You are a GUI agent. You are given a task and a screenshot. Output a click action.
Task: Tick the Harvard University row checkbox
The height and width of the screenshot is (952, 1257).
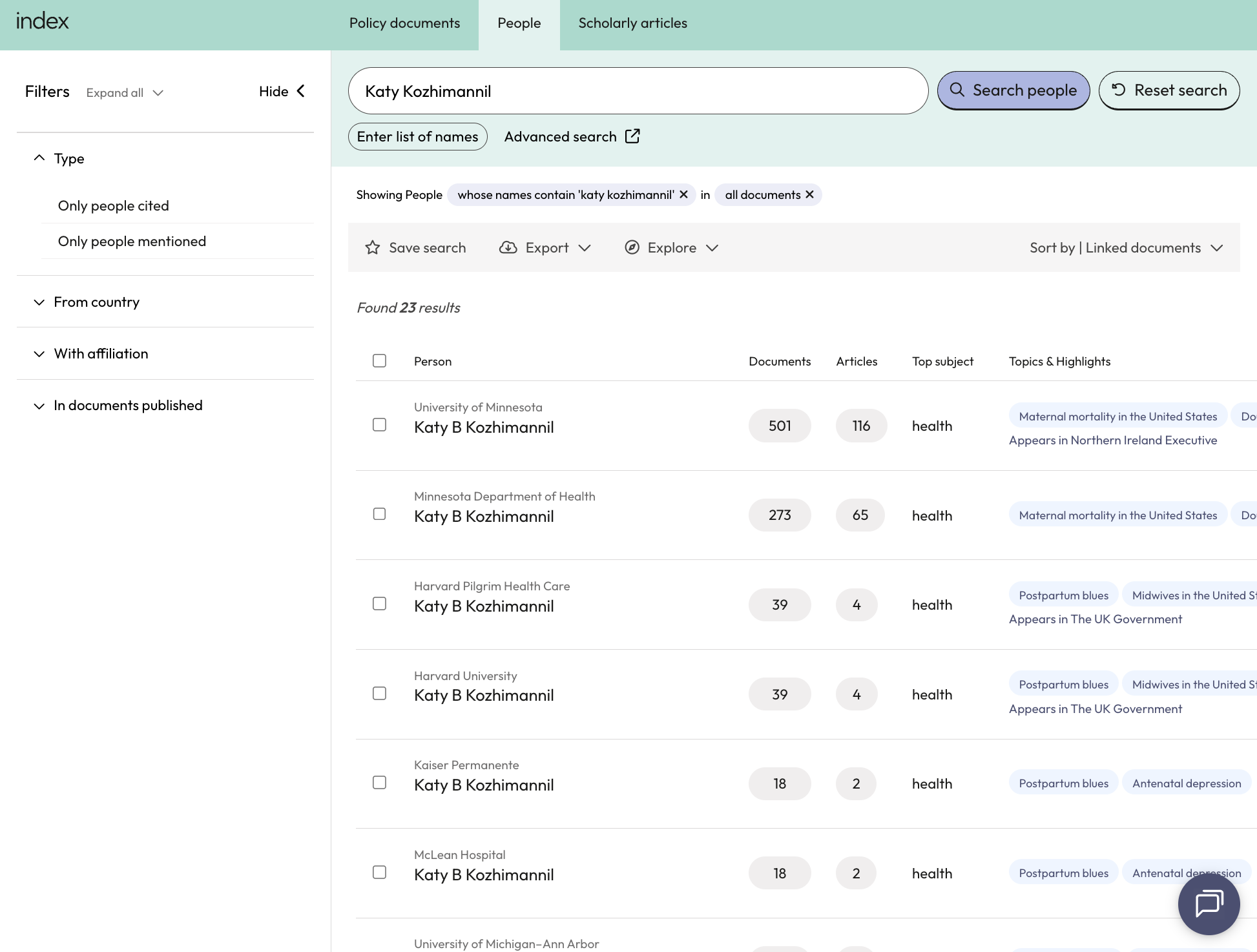coord(380,694)
